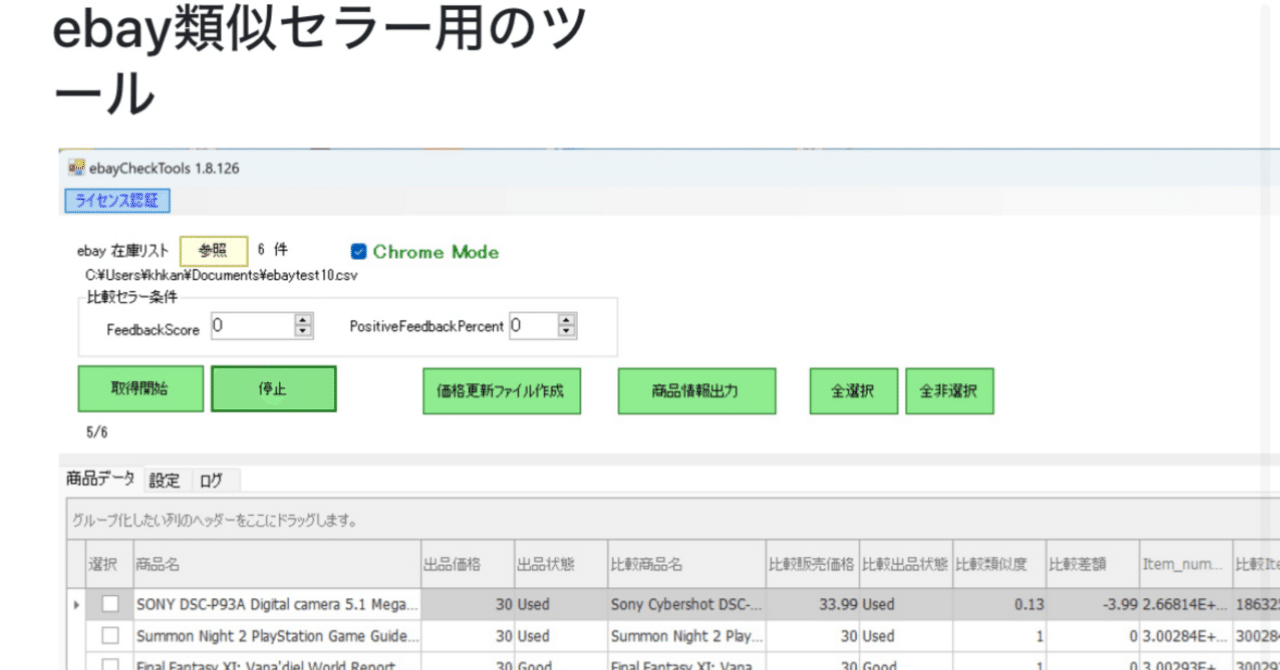
Task: Increase FeedbackScore with the up arrow
Action: click(x=303, y=319)
